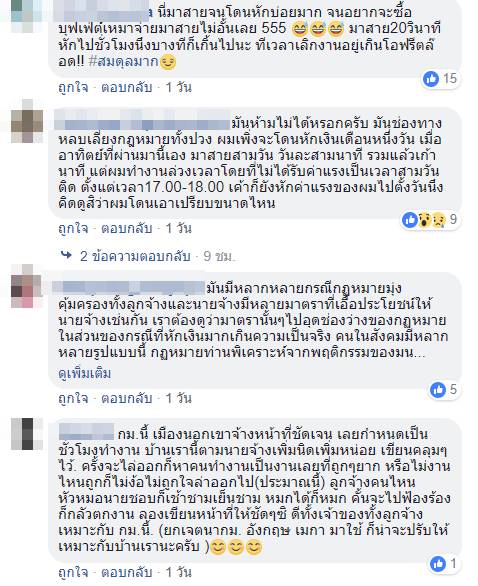Open the second commenter's profile picture
This screenshot has width=478, height=586.
[x=27, y=121]
